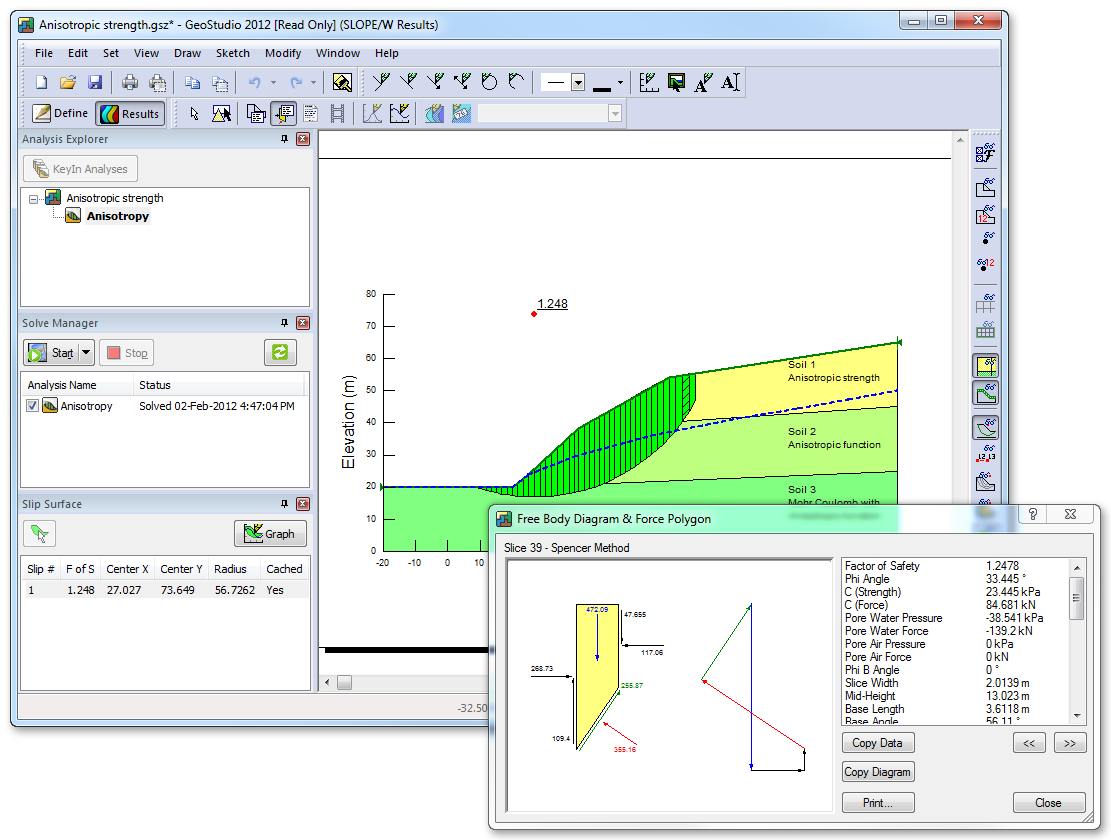Click the select objects picture-cursor icon
1111x840 pixels.
tap(222, 113)
